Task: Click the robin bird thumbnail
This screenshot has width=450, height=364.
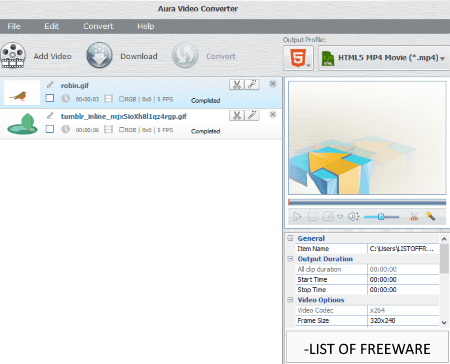Action: click(22, 93)
